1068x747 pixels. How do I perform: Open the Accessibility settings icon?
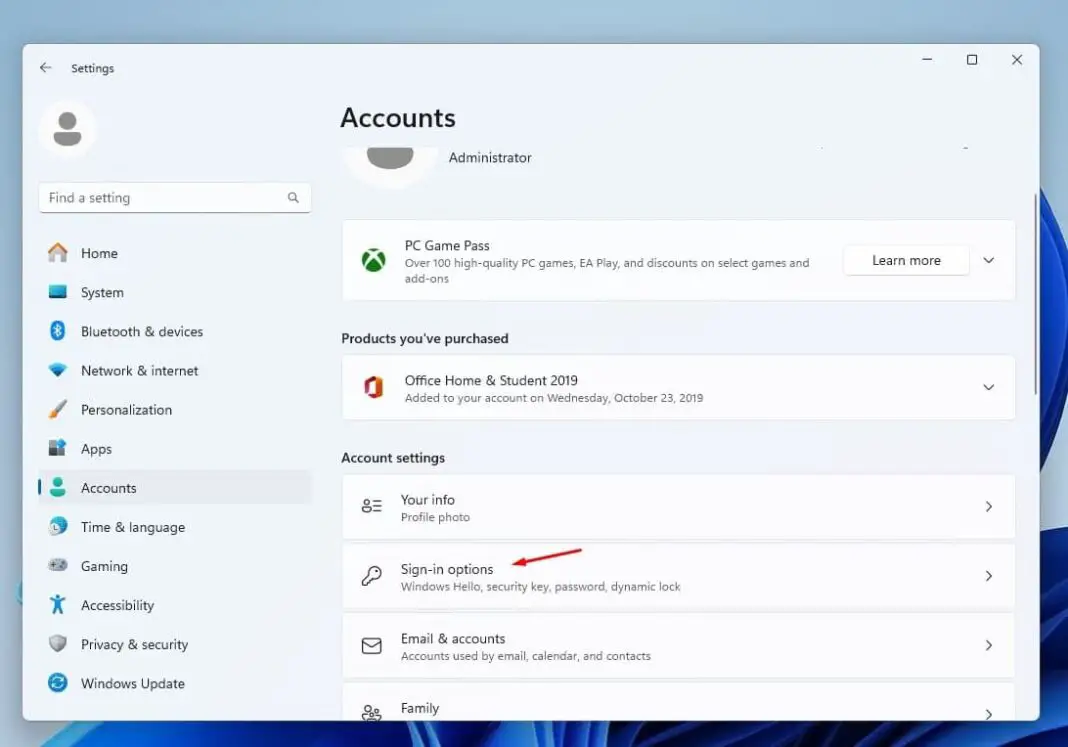coord(60,605)
